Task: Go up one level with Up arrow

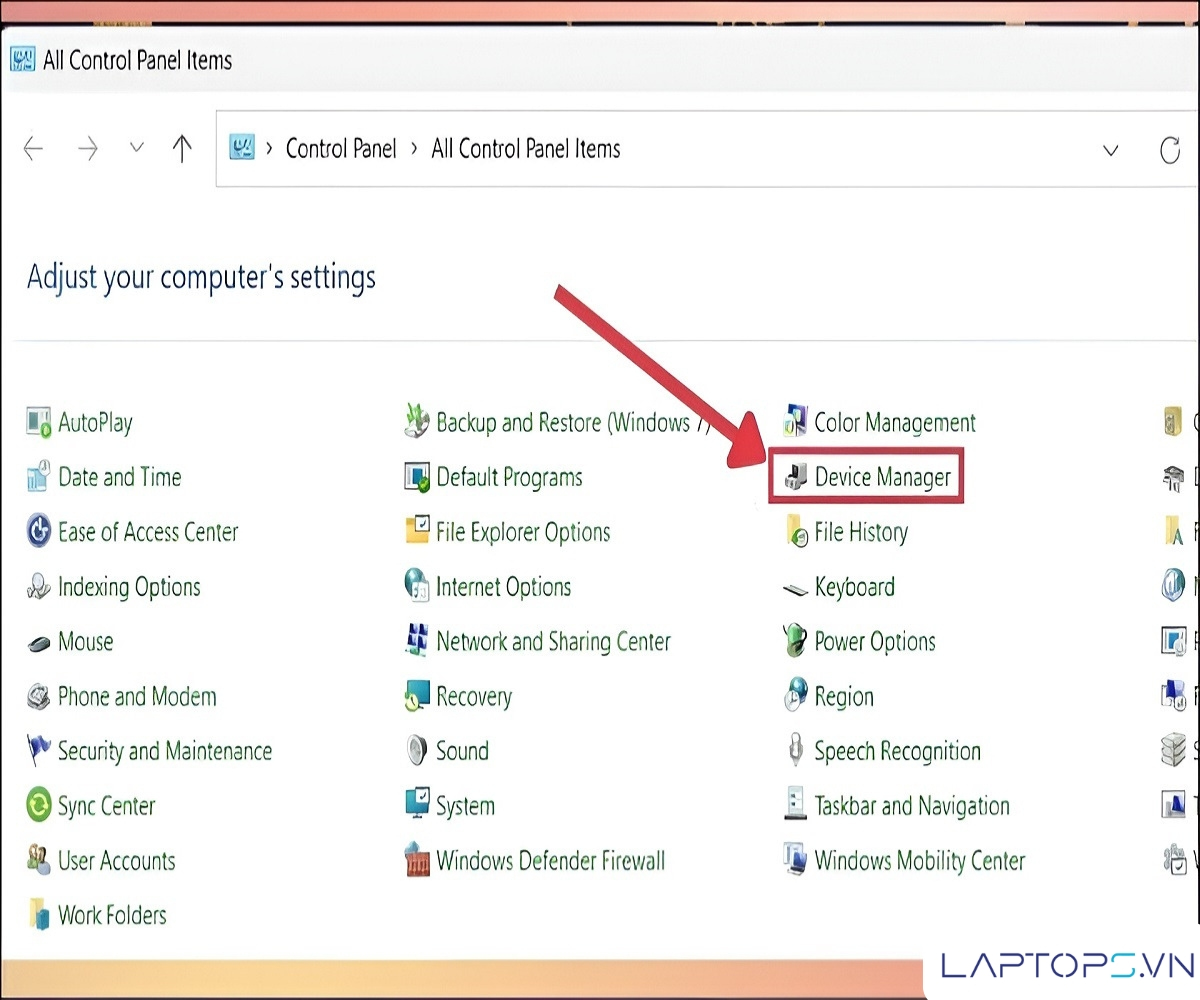Action: click(x=182, y=149)
